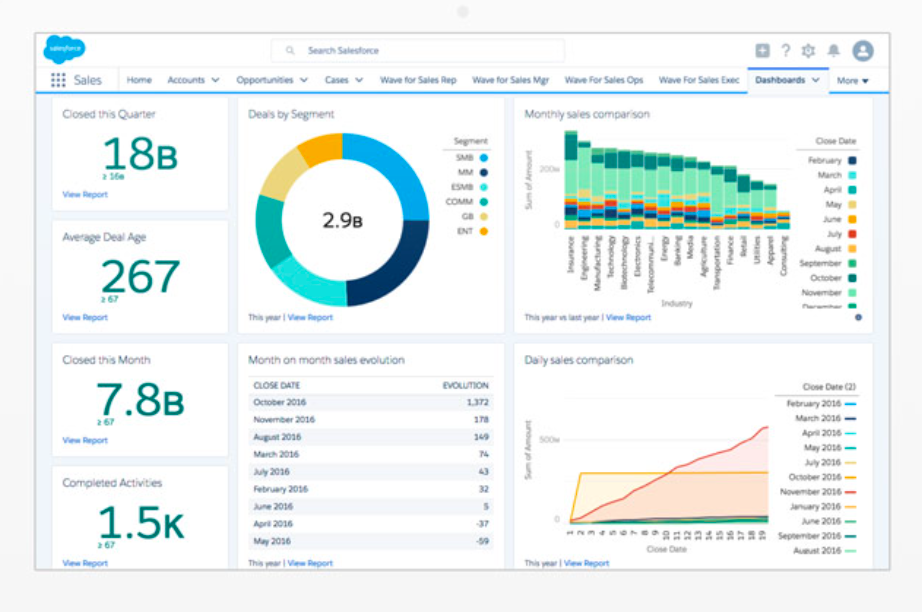922x612 pixels.
Task: View notifications via the bell icon
Action: pyautogui.click(x=834, y=51)
